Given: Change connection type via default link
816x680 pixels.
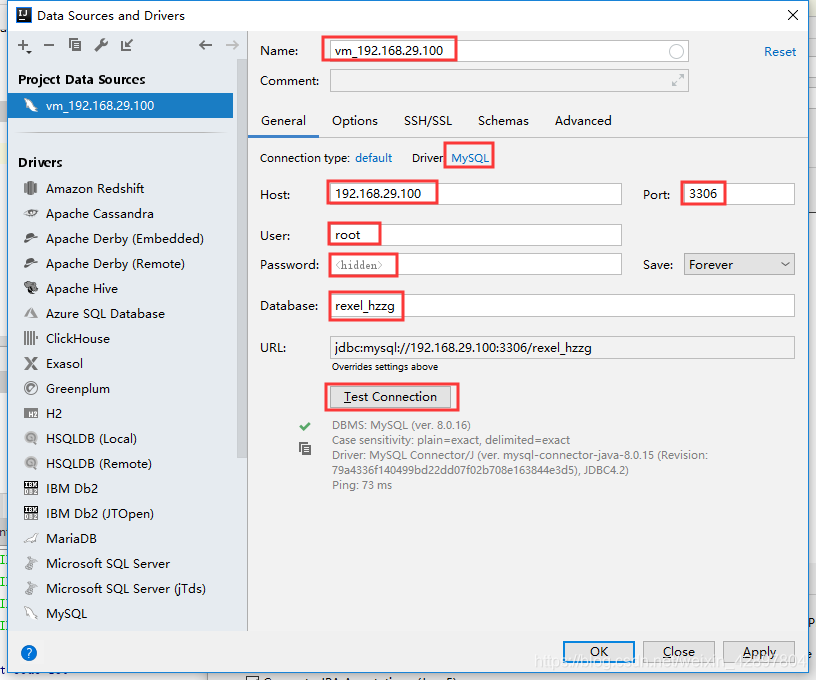Looking at the screenshot, I should 373,158.
